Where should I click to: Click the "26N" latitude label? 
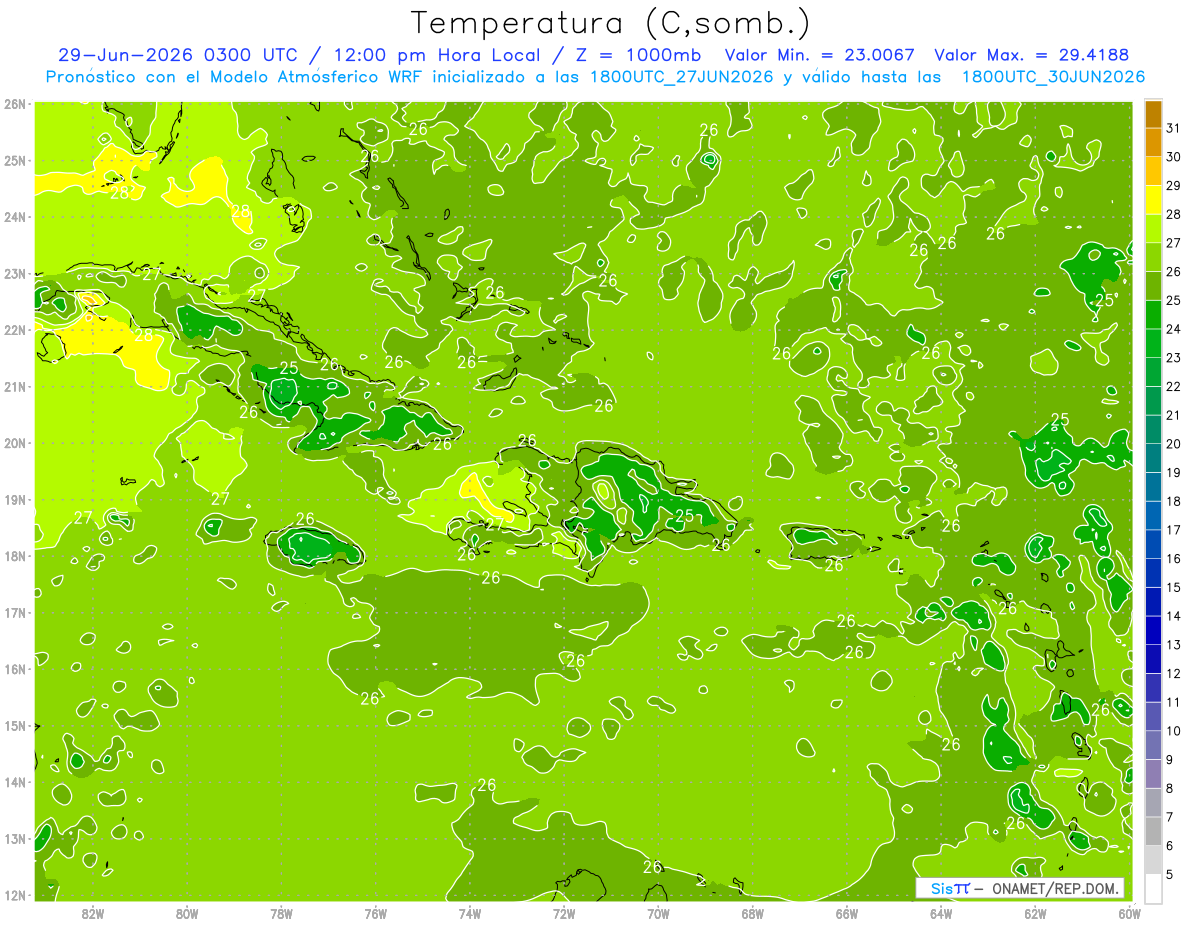click(x=15, y=104)
